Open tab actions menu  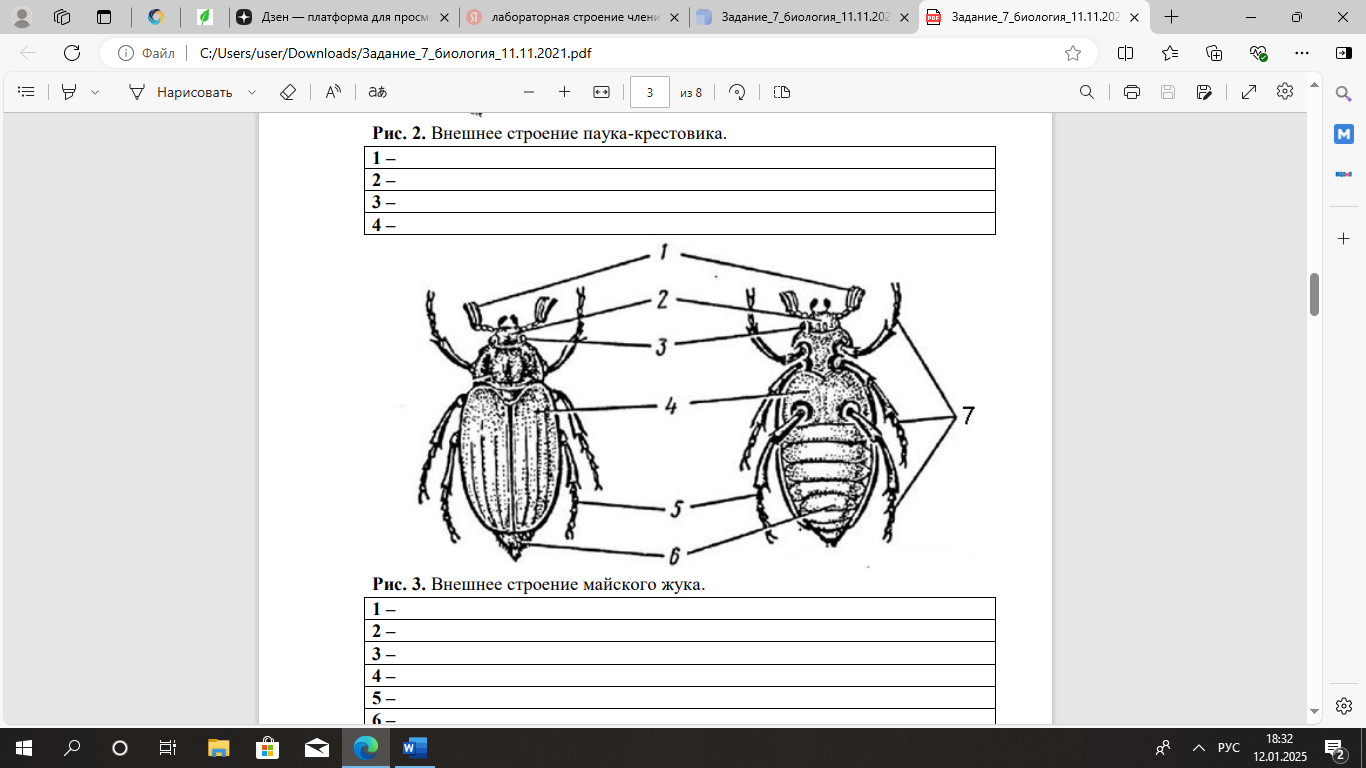coord(104,17)
